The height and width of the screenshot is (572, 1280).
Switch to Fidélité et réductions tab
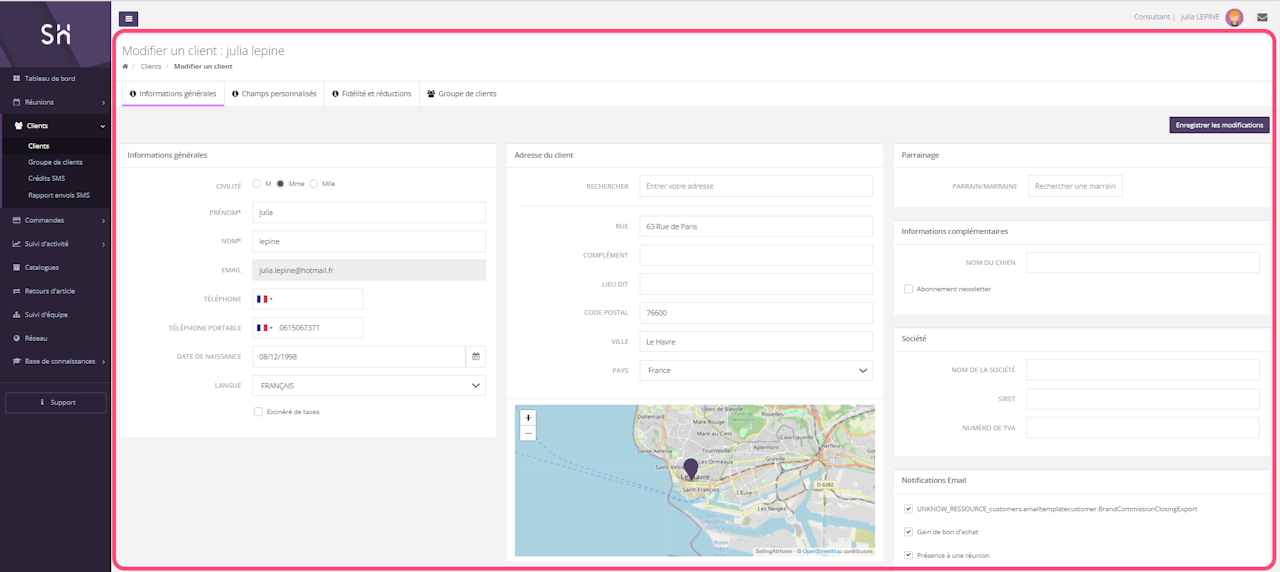371,94
